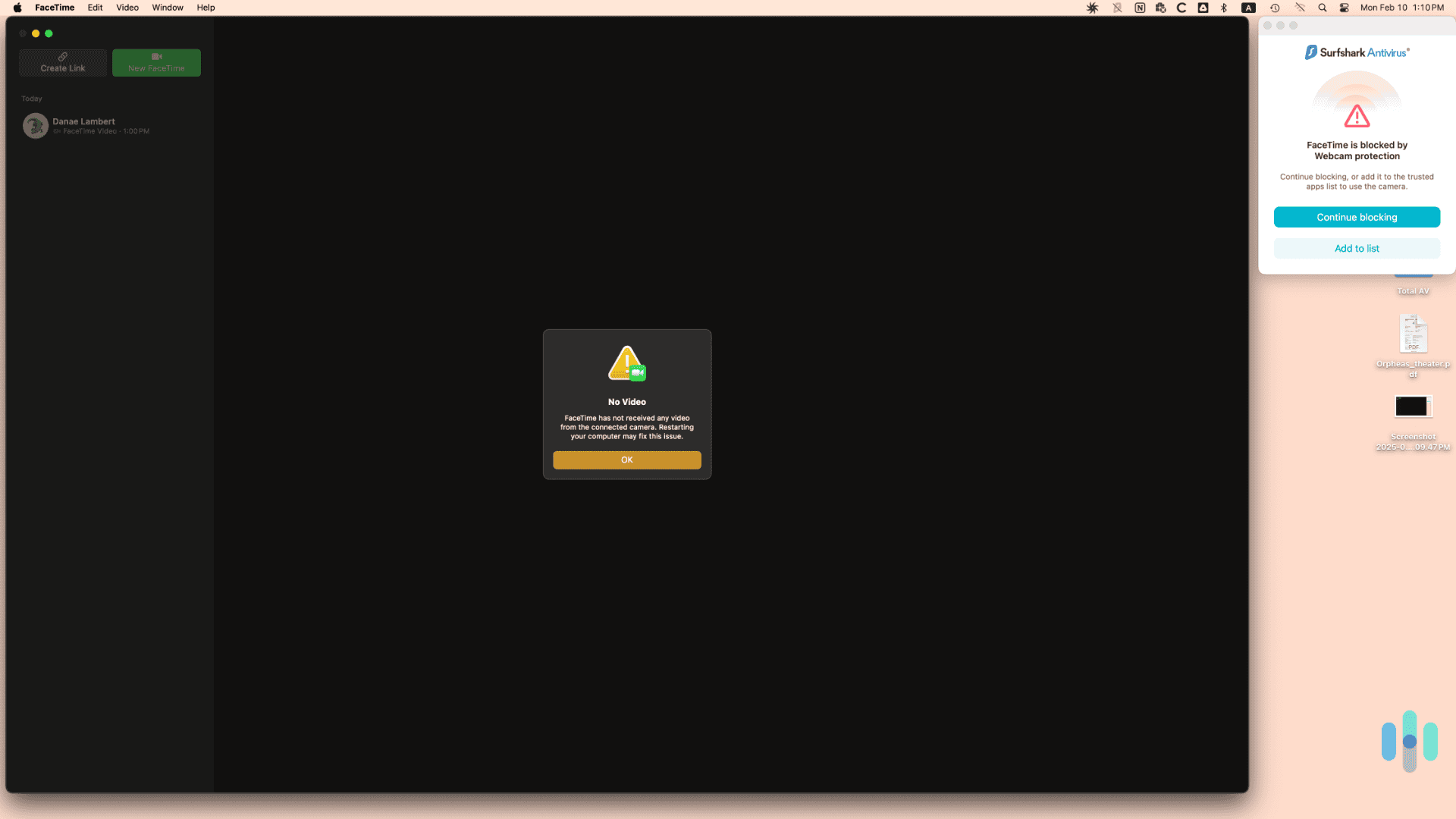Select the Orpheas_theater.pdf desktop file
The image size is (1456, 819).
click(1413, 334)
